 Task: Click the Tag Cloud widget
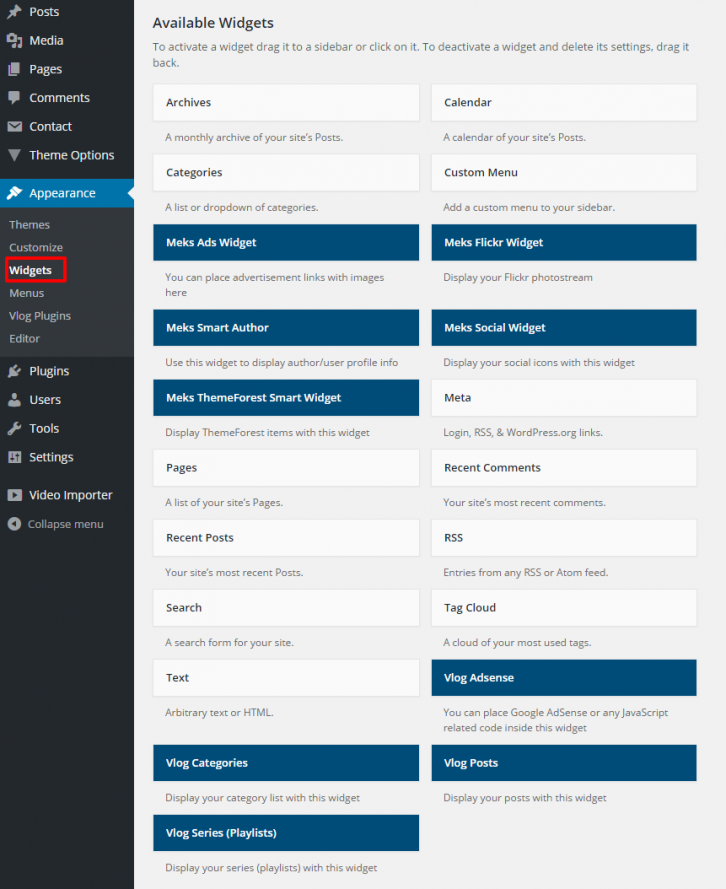(563, 607)
